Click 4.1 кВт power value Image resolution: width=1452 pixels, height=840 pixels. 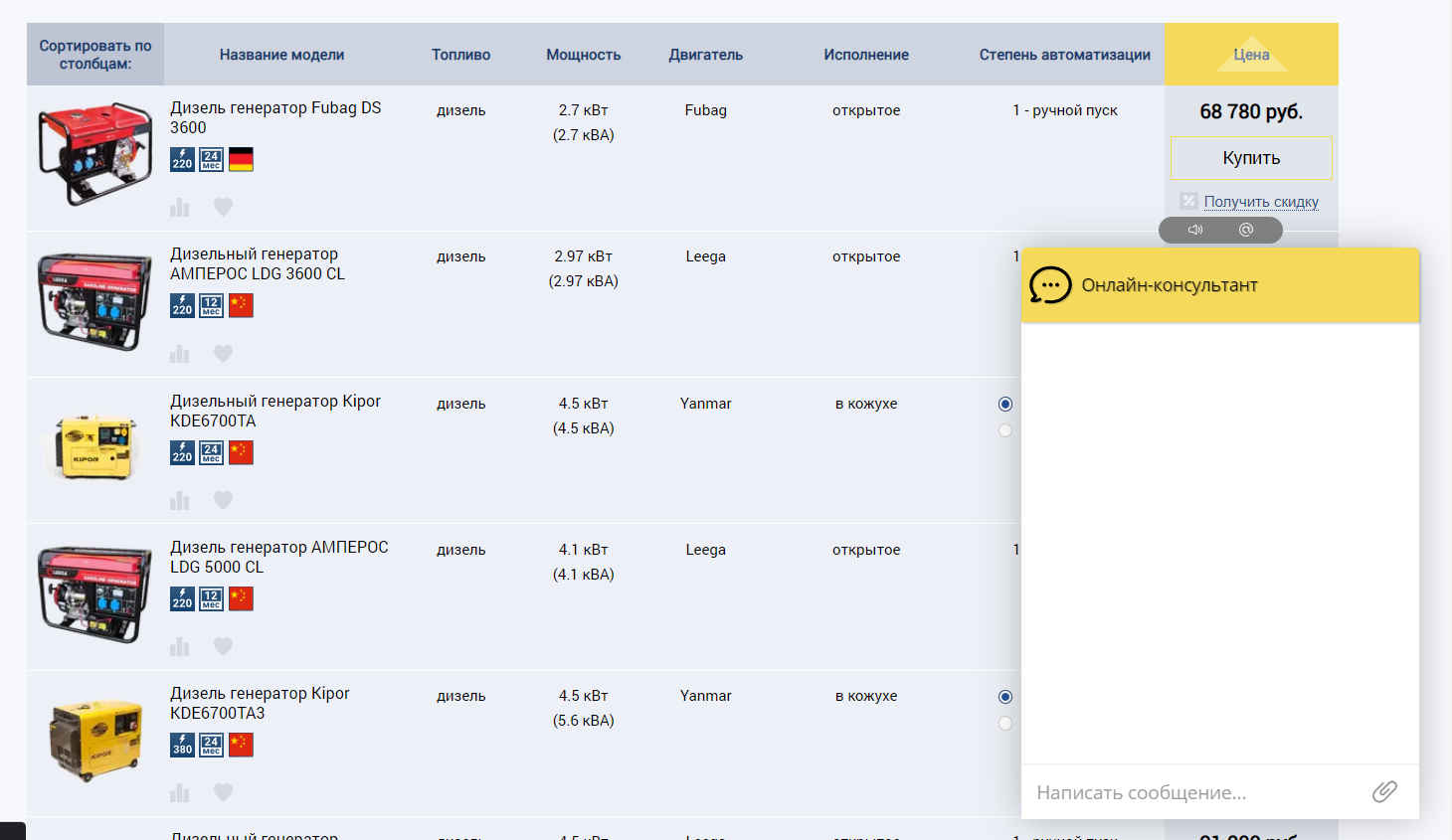coord(584,550)
